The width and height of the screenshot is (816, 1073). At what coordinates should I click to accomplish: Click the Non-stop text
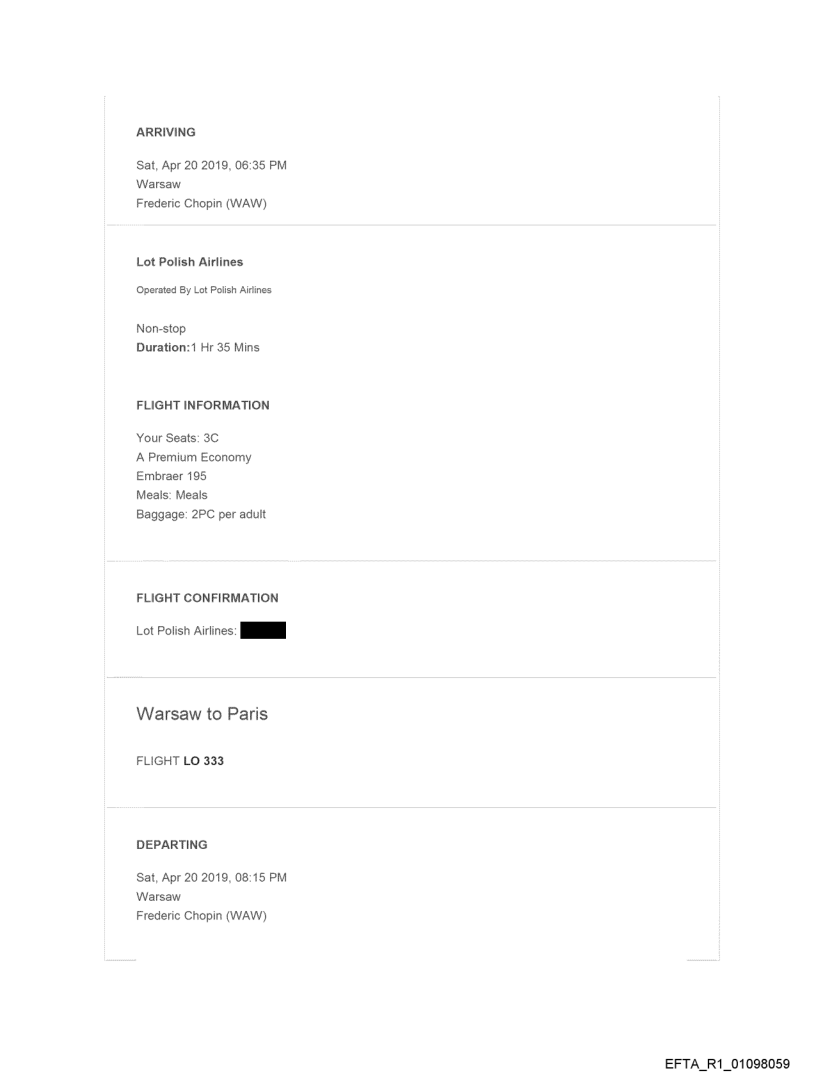[x=161, y=329]
